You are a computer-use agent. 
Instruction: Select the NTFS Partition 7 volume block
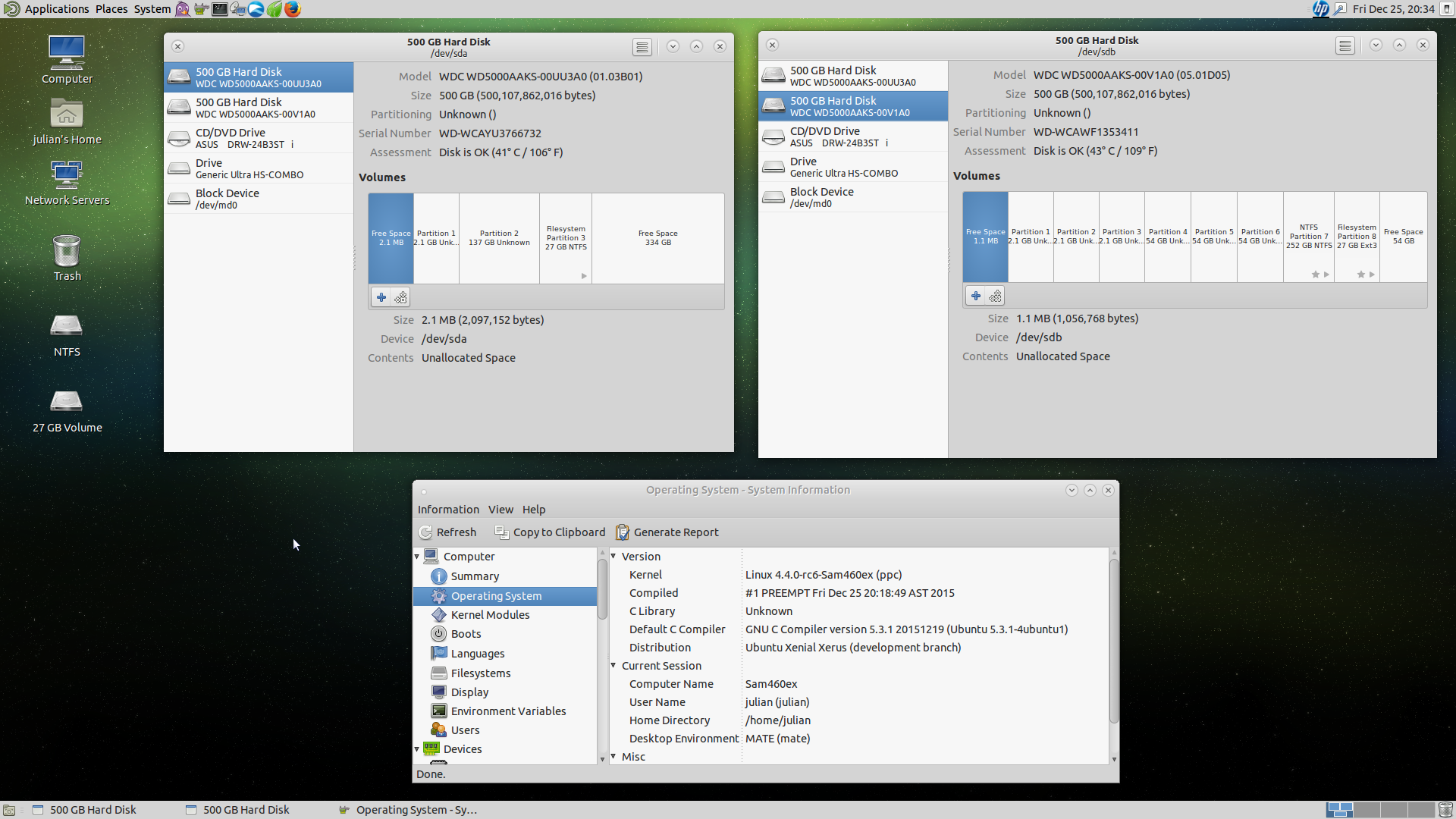point(1308,237)
